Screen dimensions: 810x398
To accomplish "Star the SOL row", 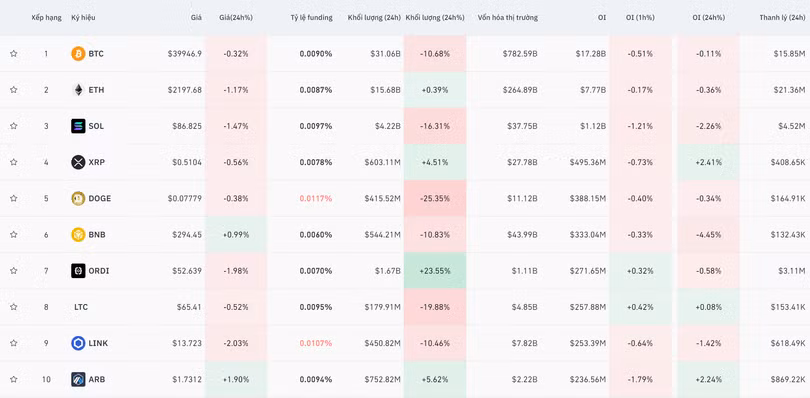I will (x=13, y=126).
